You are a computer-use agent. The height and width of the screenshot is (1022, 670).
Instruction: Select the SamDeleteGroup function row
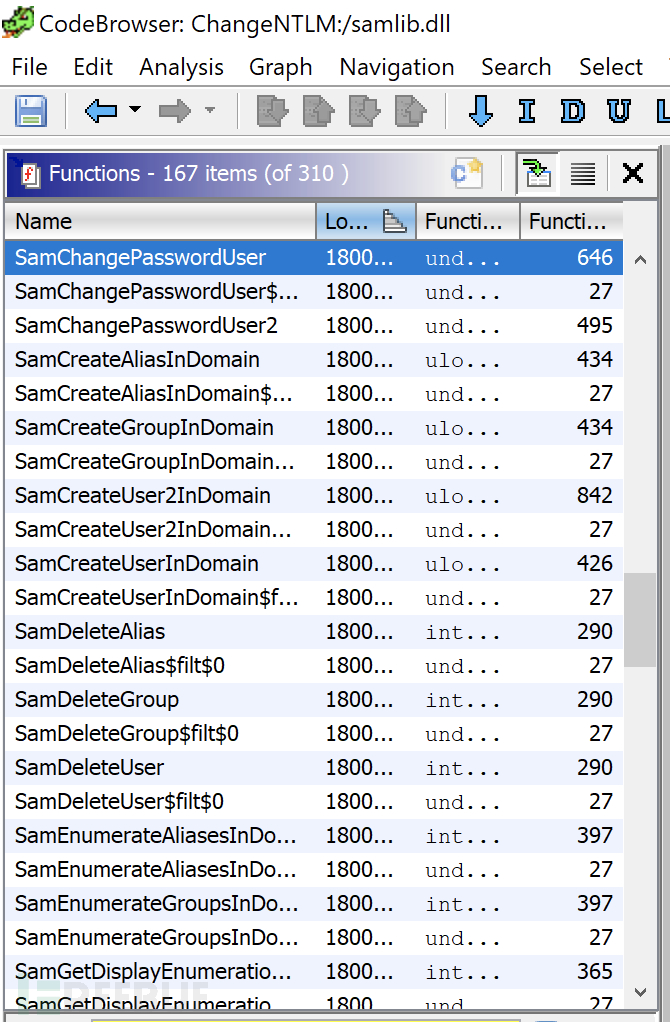313,699
